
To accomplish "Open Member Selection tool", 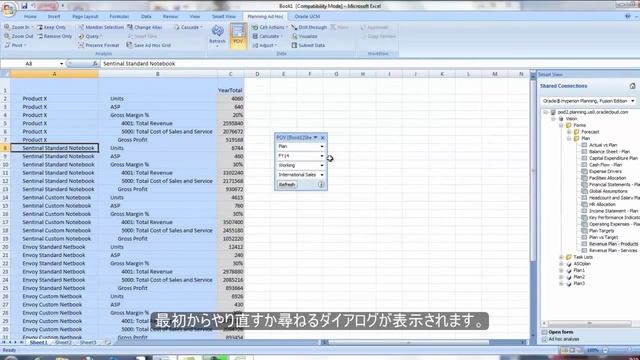I will pyautogui.click(x=101, y=27).
